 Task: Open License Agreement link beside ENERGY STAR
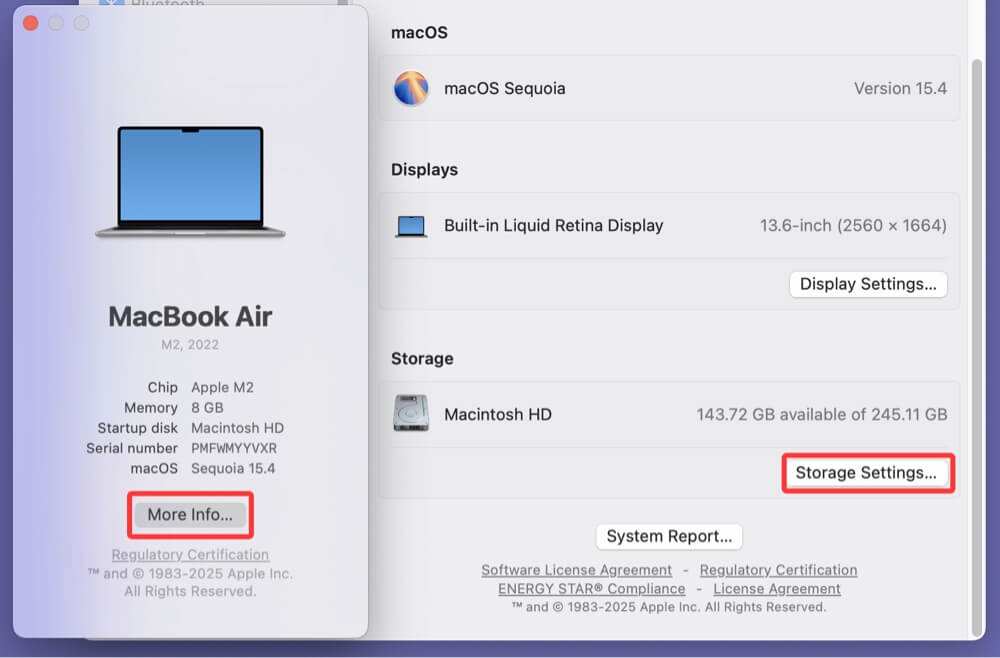pyautogui.click(x=776, y=589)
